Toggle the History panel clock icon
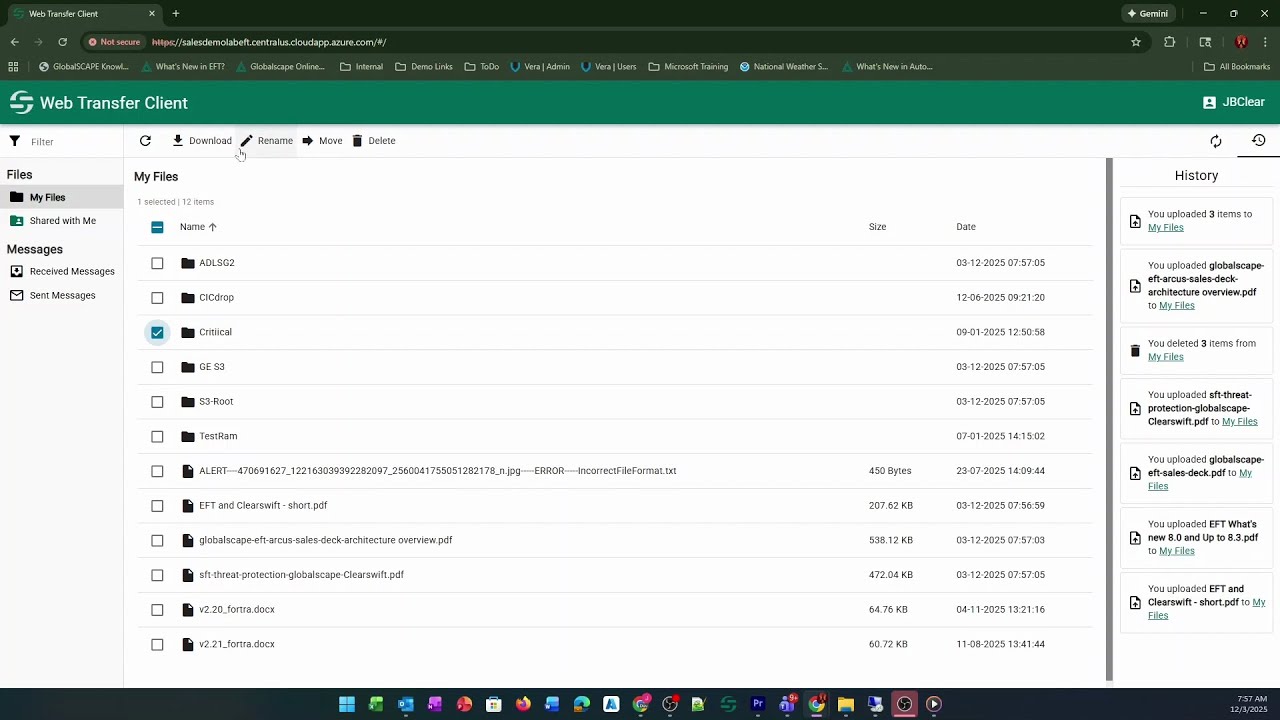1280x720 pixels. pos(1259,141)
